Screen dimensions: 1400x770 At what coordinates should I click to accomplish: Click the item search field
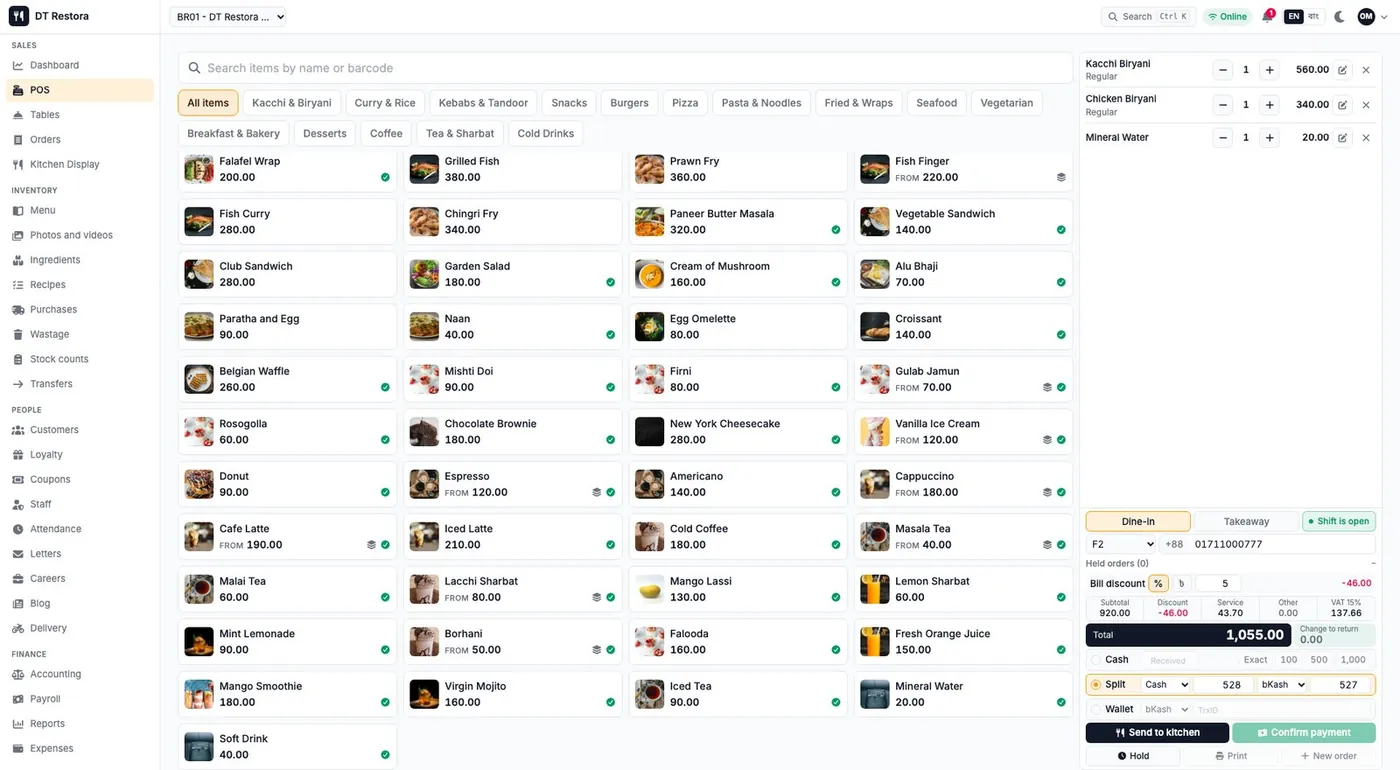pos(625,68)
